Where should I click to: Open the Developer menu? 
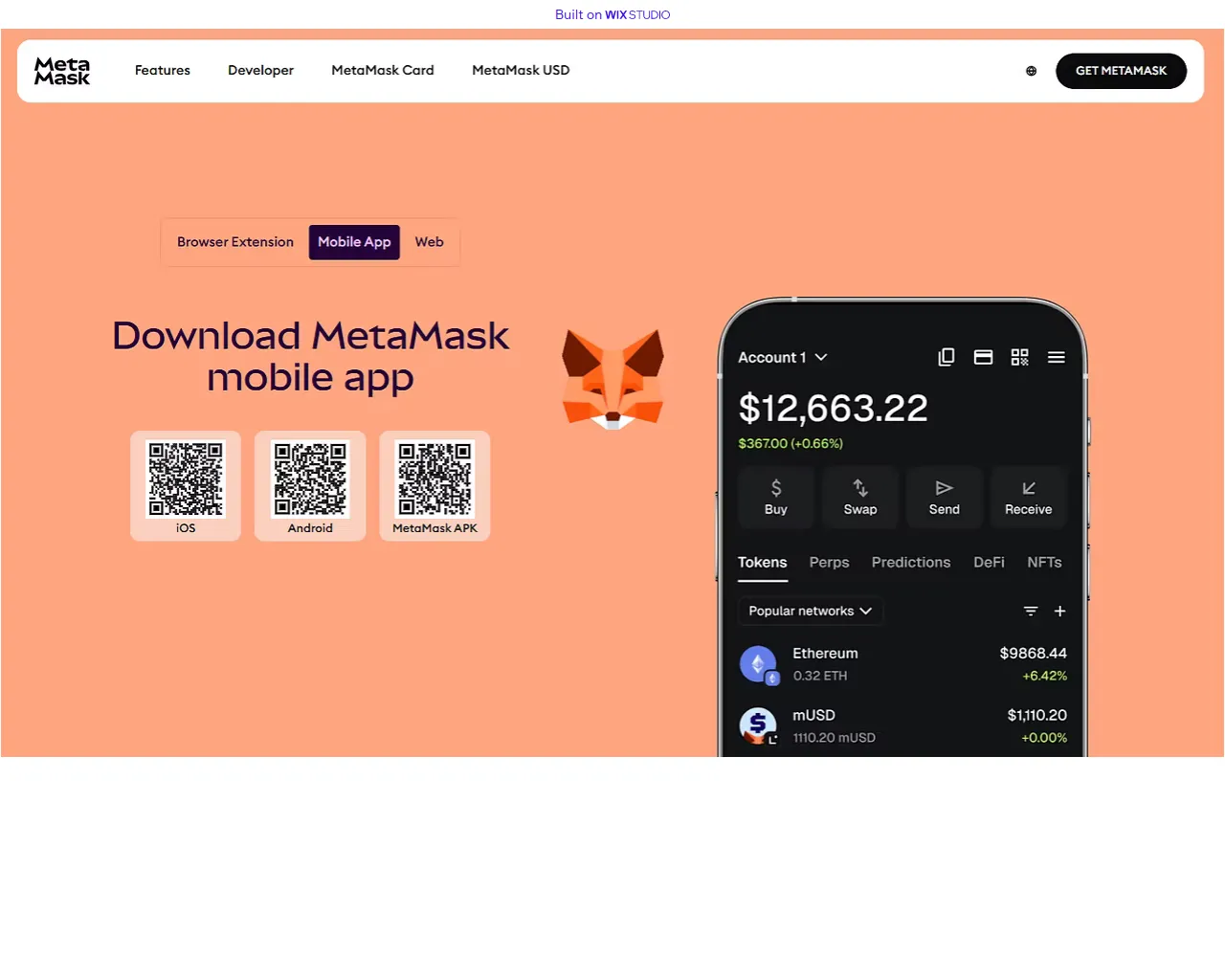pos(260,71)
